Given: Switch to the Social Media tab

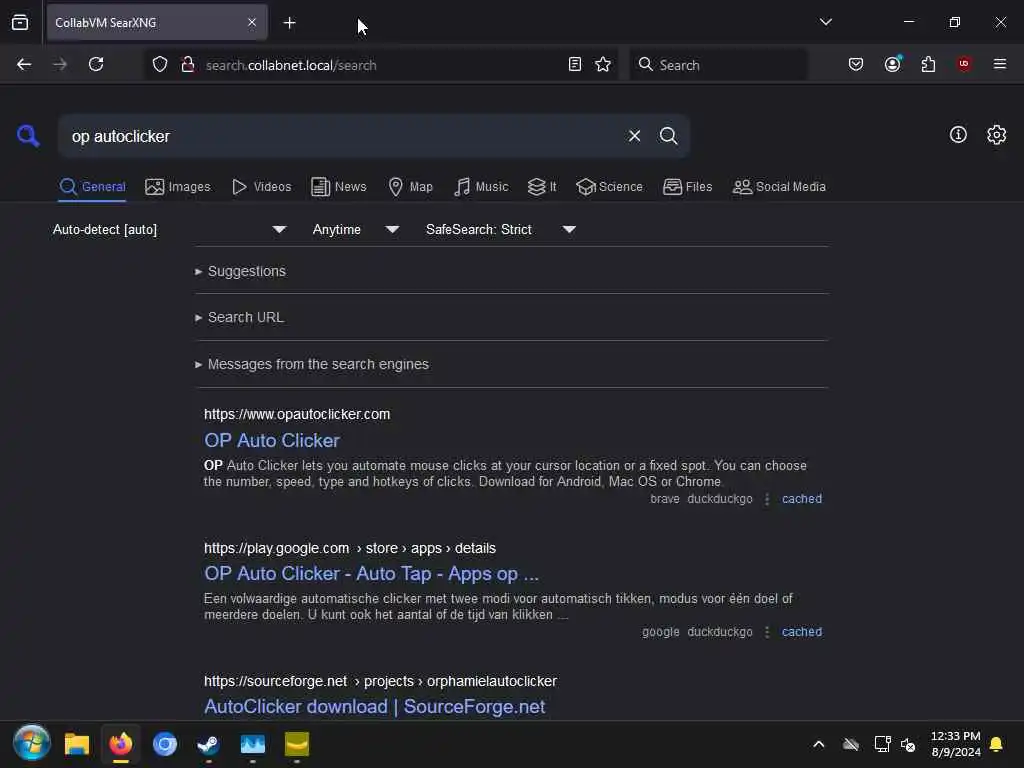Looking at the screenshot, I should (x=779, y=187).
